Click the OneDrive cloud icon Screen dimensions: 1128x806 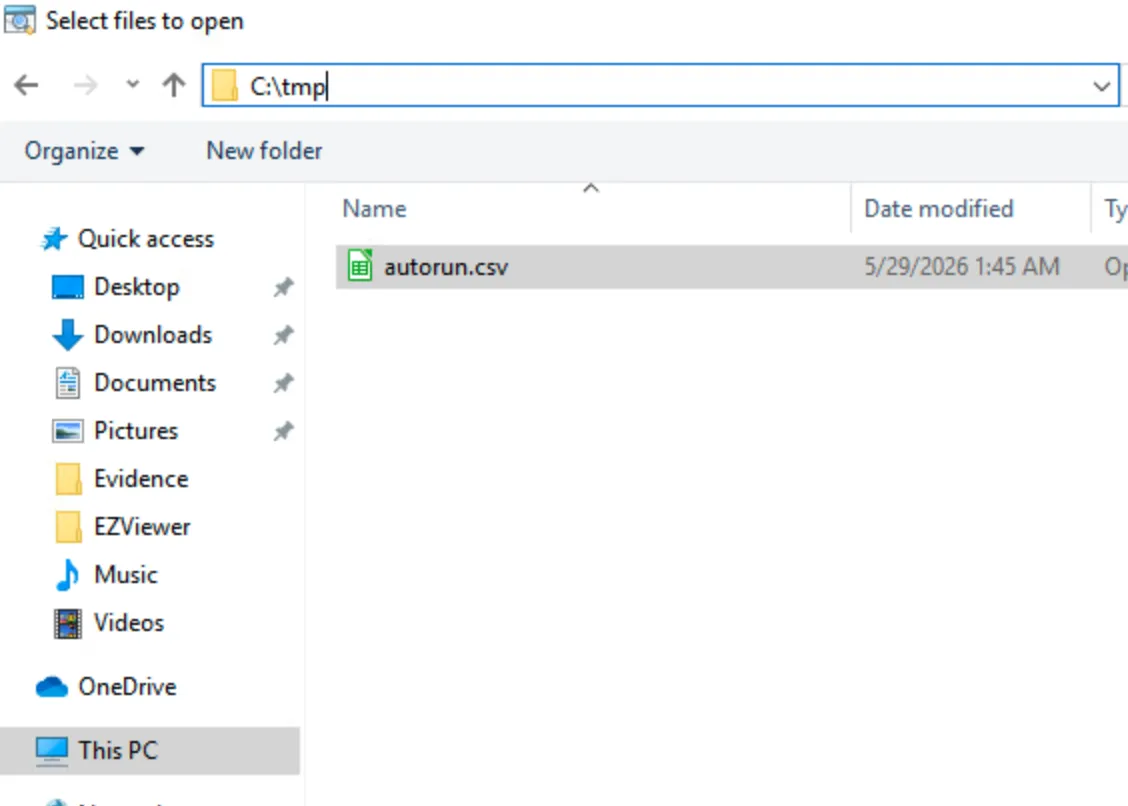pos(52,687)
